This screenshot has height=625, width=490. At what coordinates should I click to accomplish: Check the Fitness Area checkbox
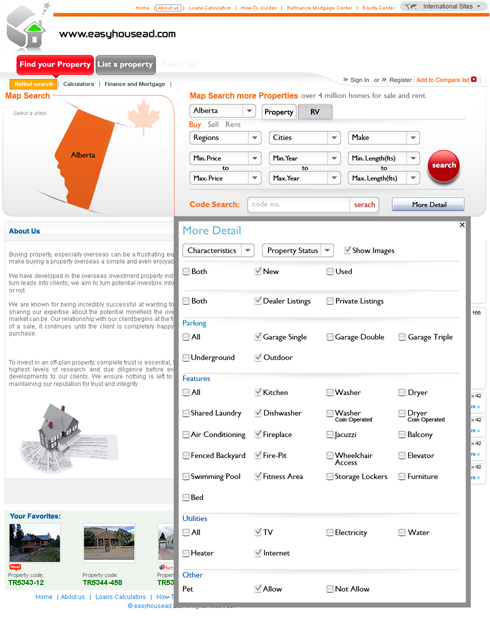[258, 476]
